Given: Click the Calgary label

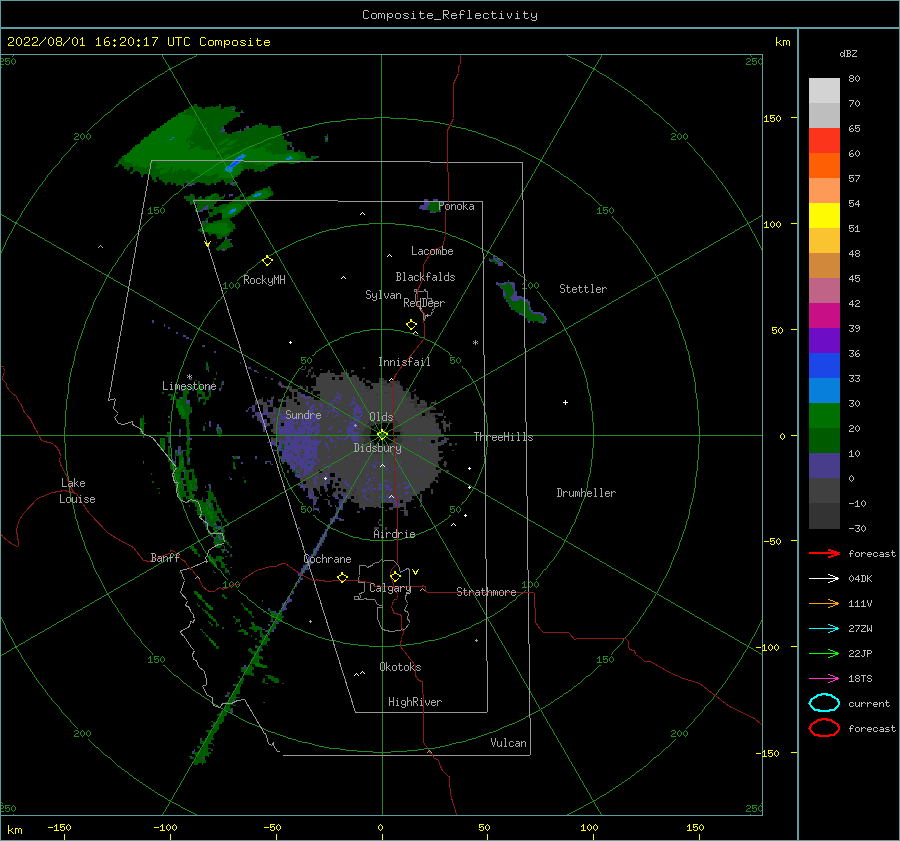Looking at the screenshot, I should click(390, 588).
